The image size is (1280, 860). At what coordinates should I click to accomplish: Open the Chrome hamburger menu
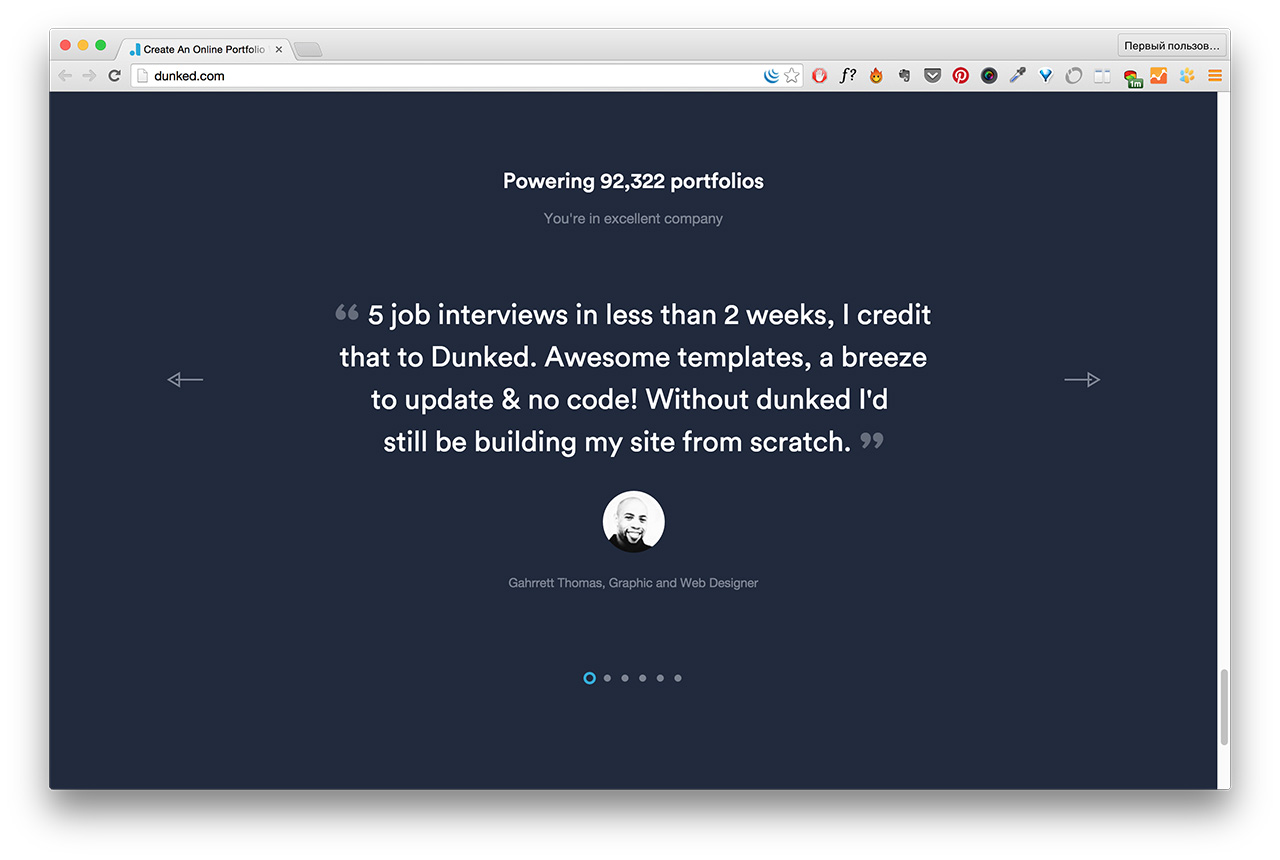[1214, 75]
